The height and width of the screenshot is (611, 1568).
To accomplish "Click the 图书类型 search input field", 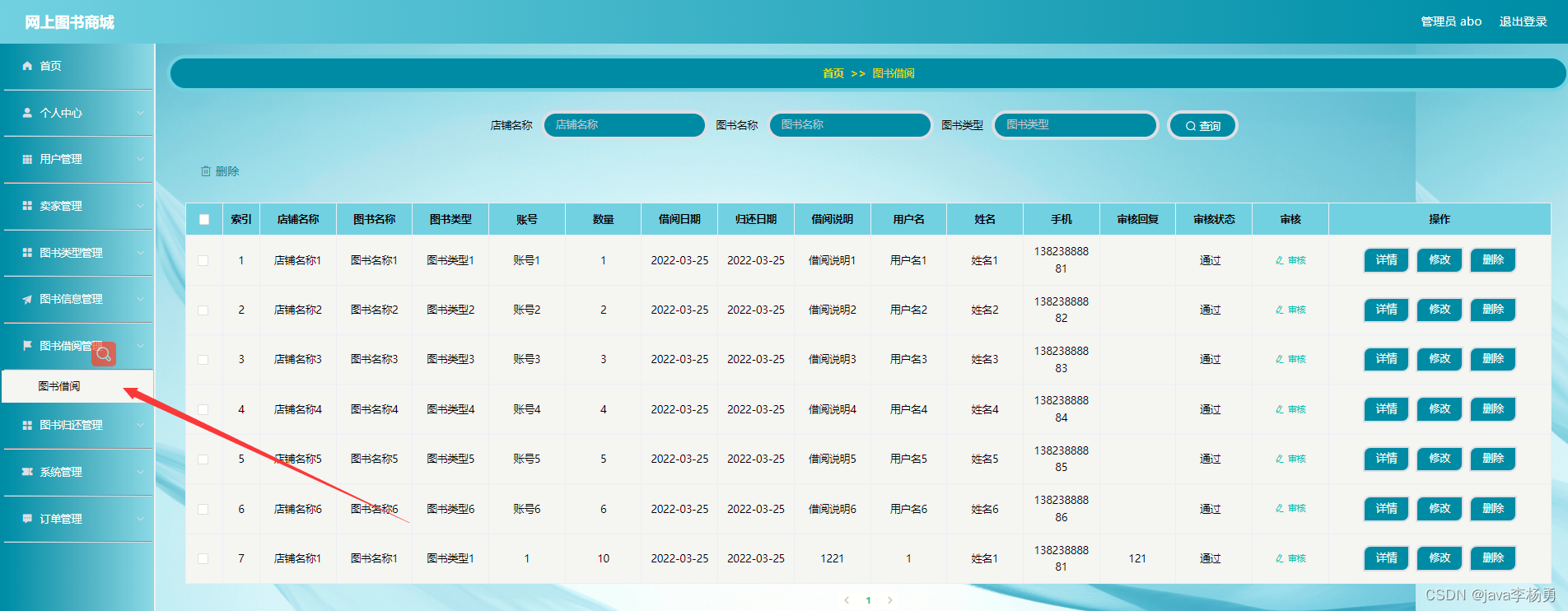I will (1076, 125).
